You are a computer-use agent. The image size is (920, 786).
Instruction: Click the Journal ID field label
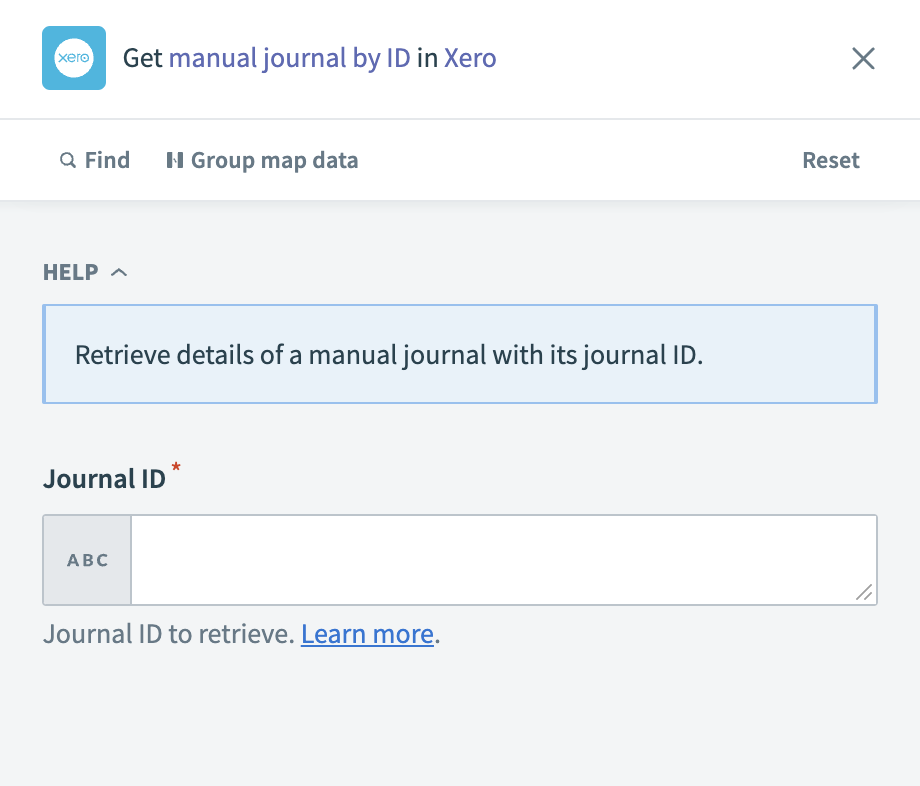tap(104, 478)
